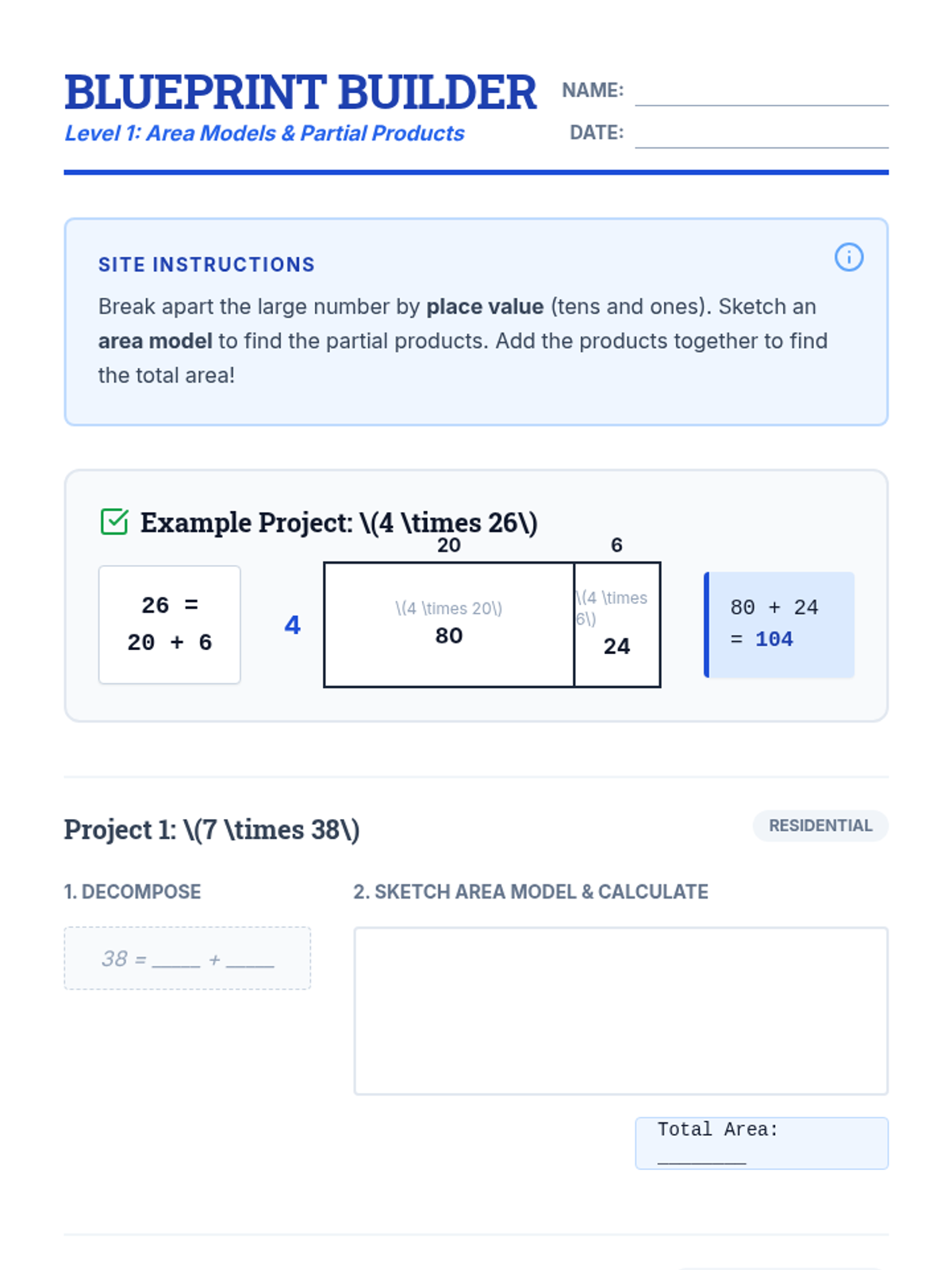Screen dimensions: 952x1270
Task: Click the RESIDENTIAL badge
Action: point(820,825)
